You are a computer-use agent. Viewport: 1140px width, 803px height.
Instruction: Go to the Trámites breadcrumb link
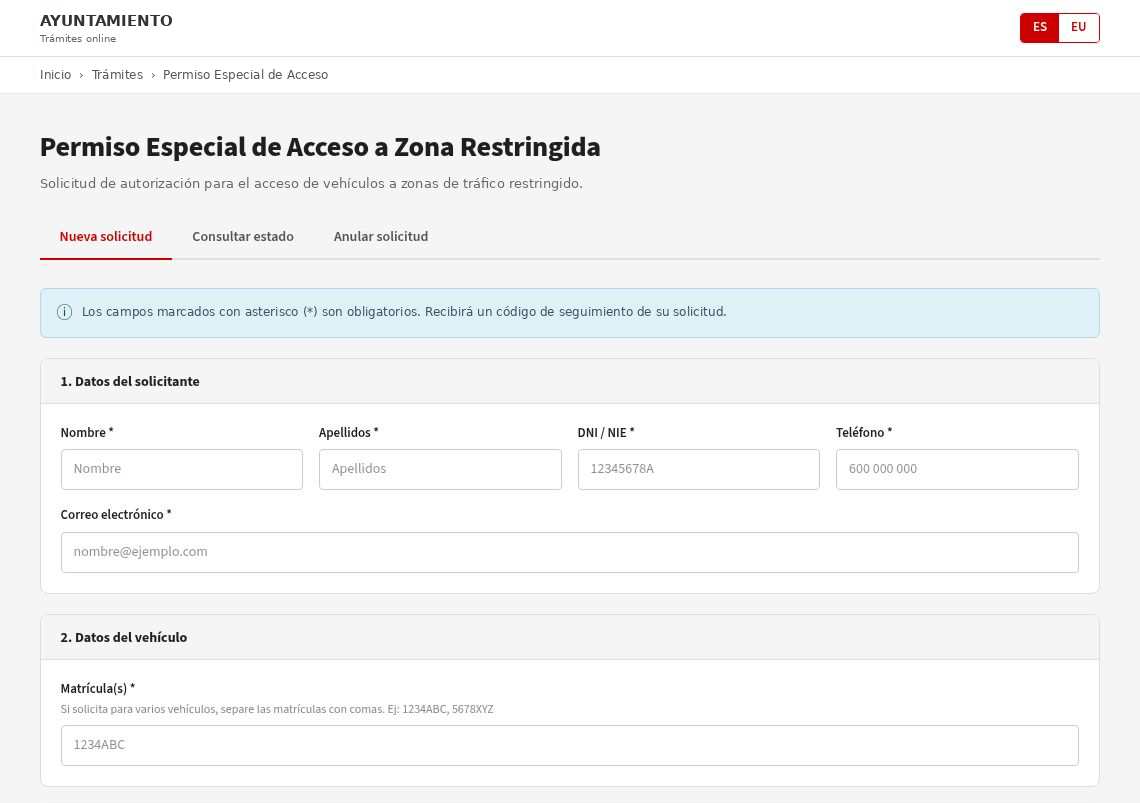[117, 75]
